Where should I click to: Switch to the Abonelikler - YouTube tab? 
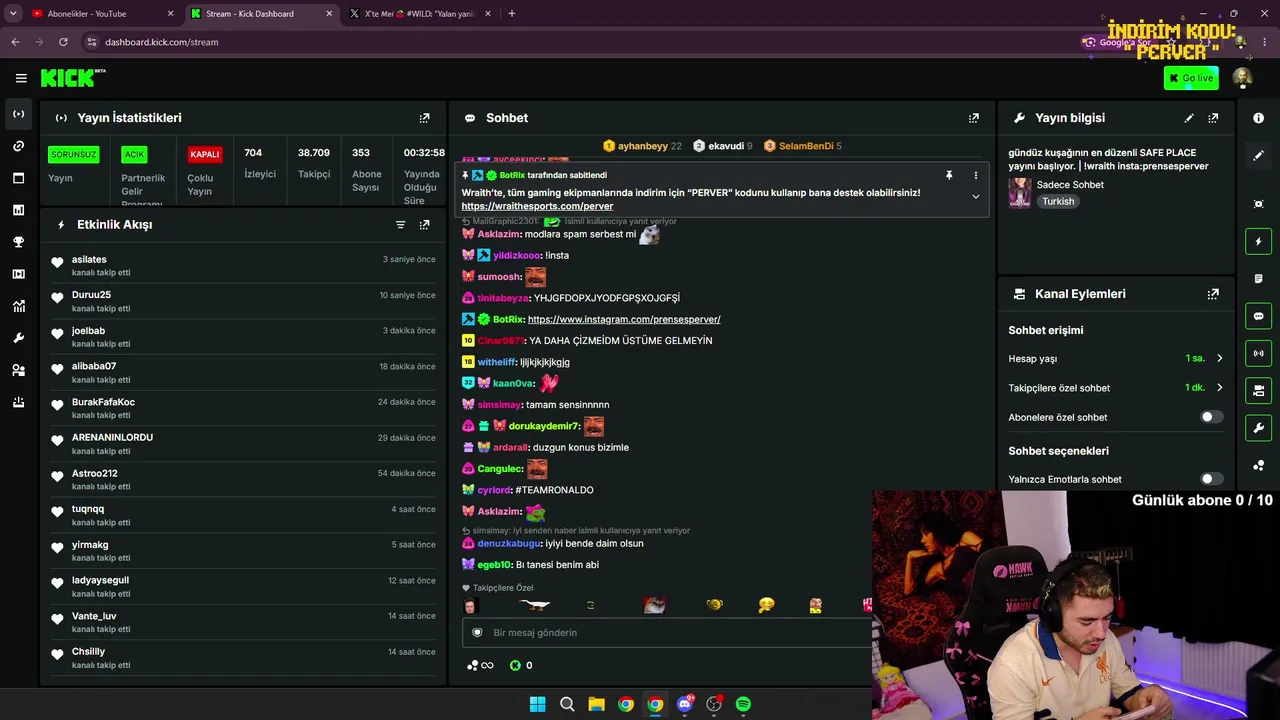(101, 14)
